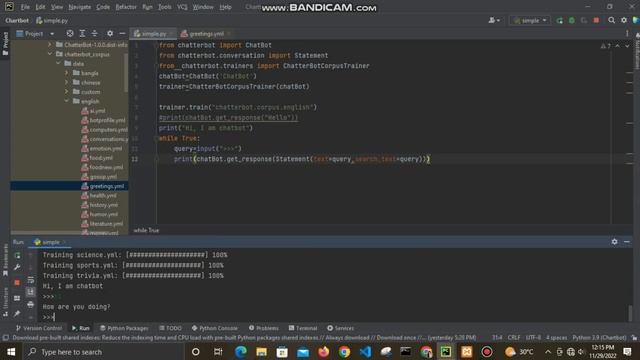Open the Windows Start menu

[x=11, y=352]
